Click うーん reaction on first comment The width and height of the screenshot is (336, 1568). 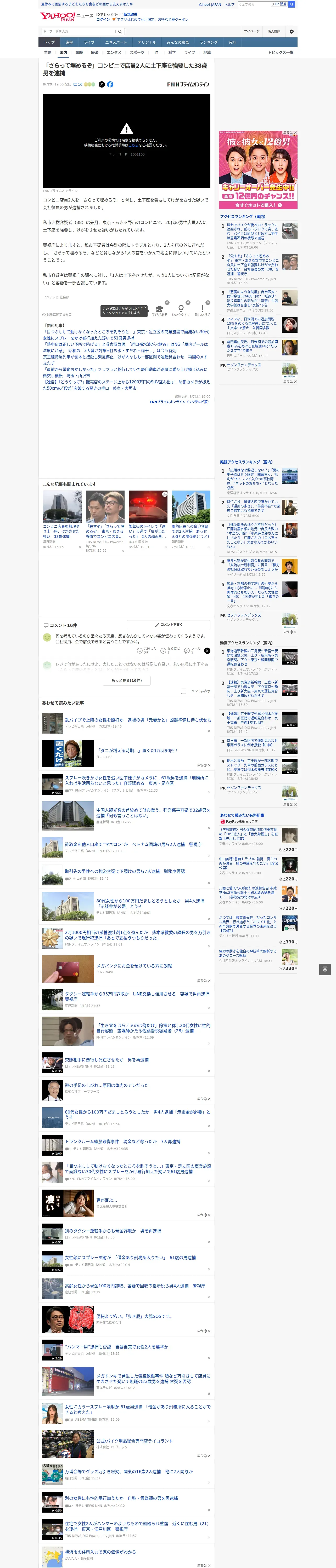tap(193, 651)
